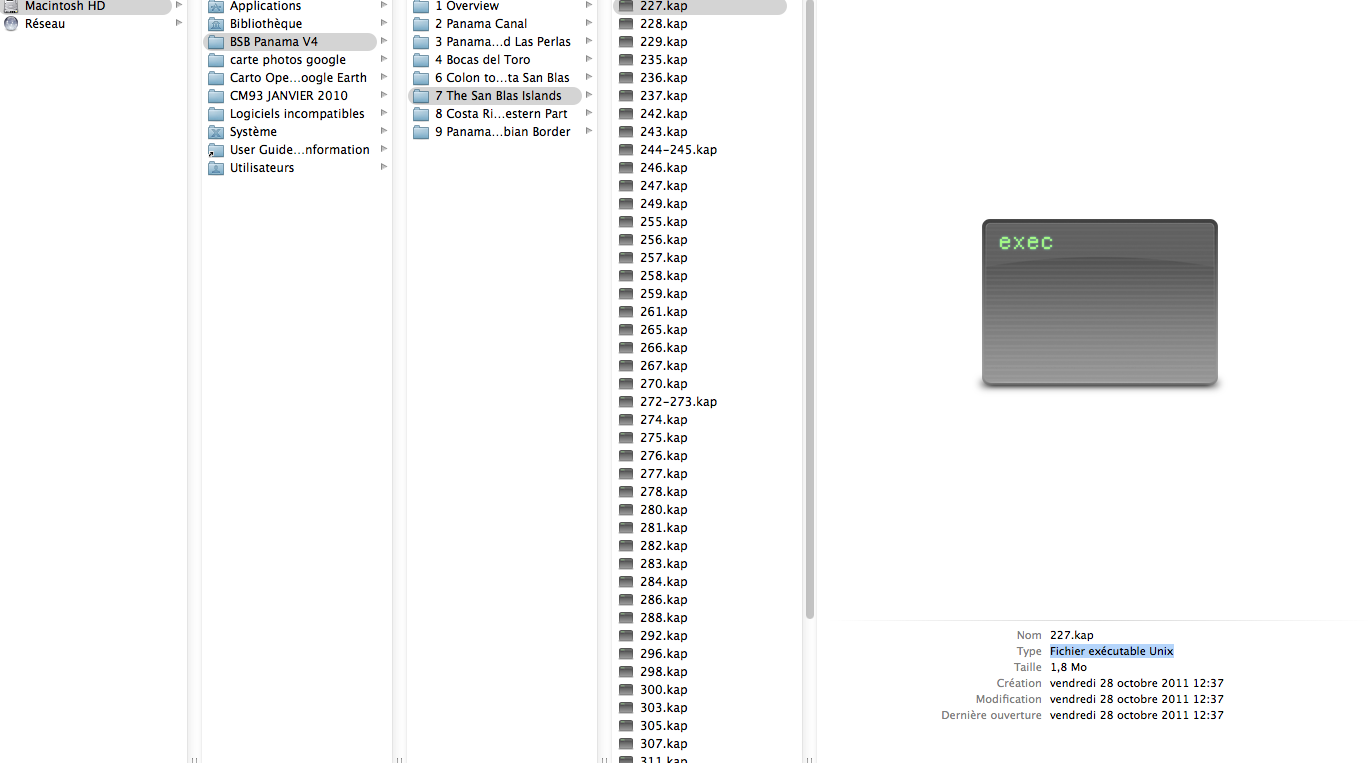The width and height of the screenshot is (1368, 763).
Task: Click the User Guide alias icon
Action: tap(216, 150)
